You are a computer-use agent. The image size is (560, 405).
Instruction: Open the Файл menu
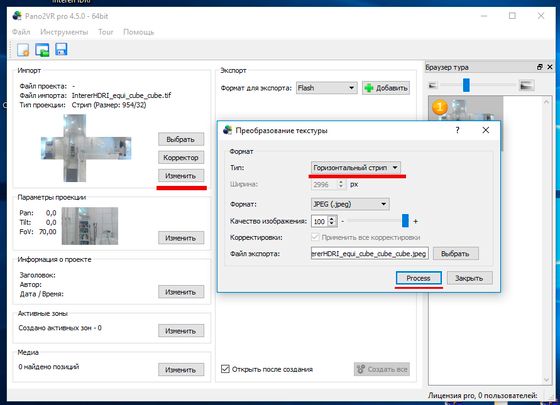click(21, 32)
